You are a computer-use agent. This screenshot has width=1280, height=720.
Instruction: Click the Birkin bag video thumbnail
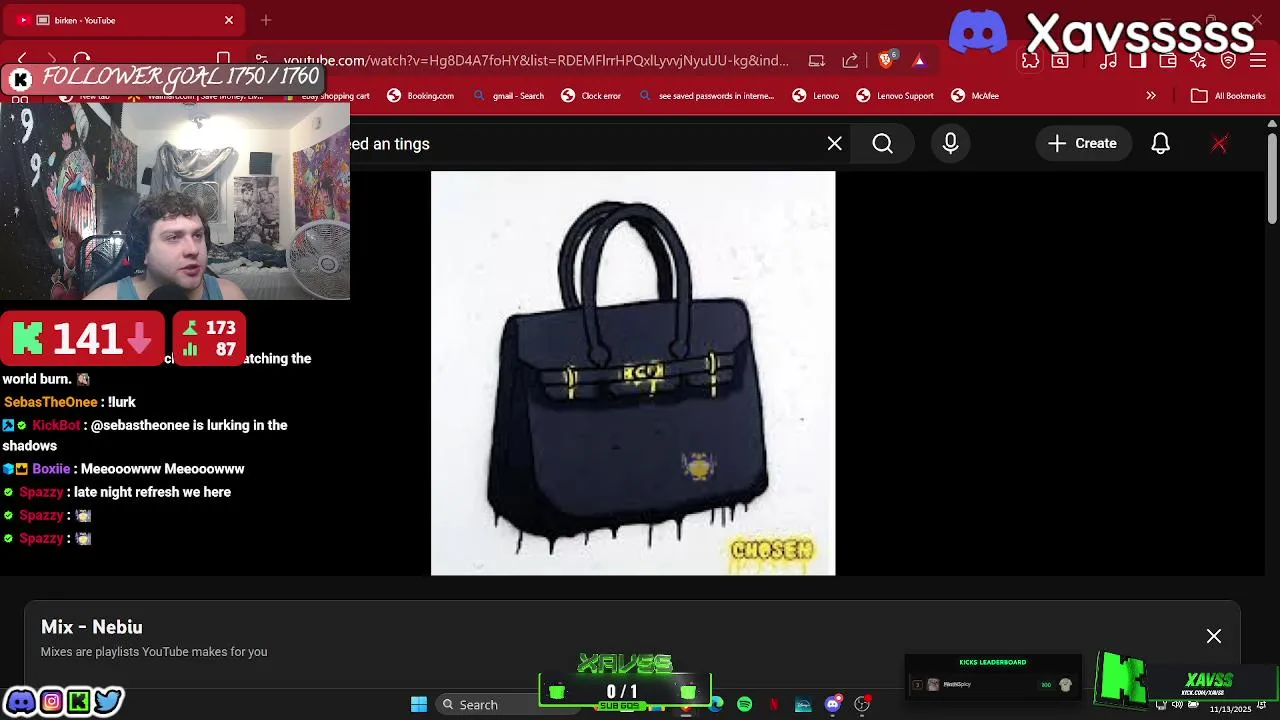633,373
